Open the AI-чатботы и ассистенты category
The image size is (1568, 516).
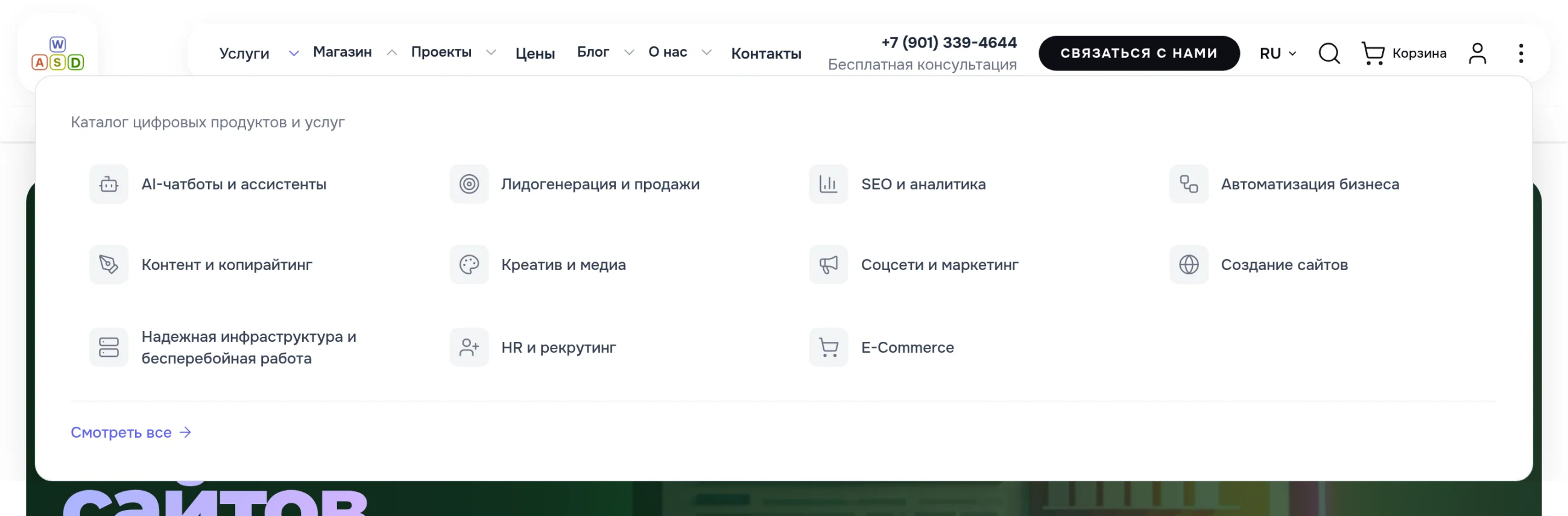point(234,184)
